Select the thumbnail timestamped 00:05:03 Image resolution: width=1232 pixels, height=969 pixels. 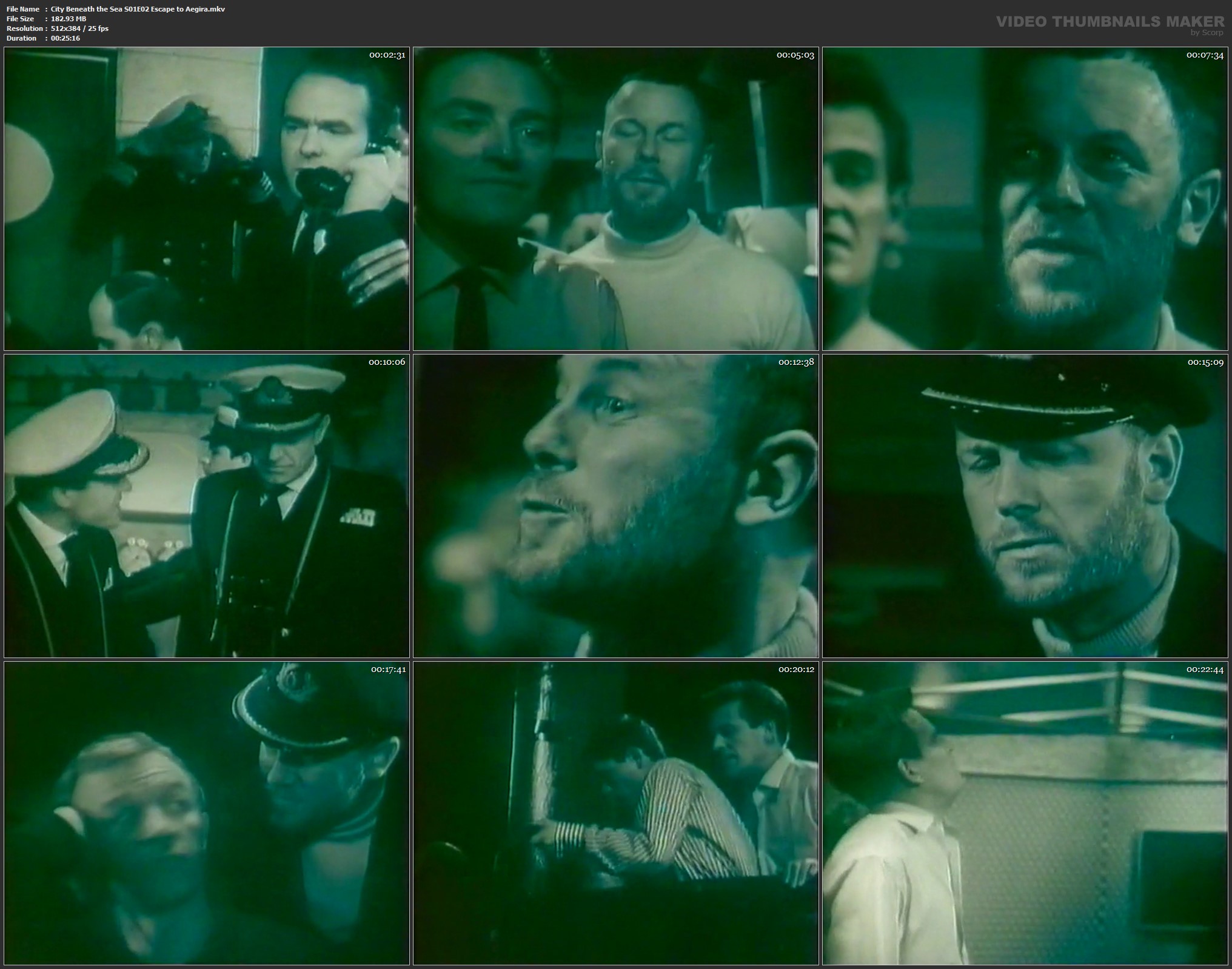[615, 199]
